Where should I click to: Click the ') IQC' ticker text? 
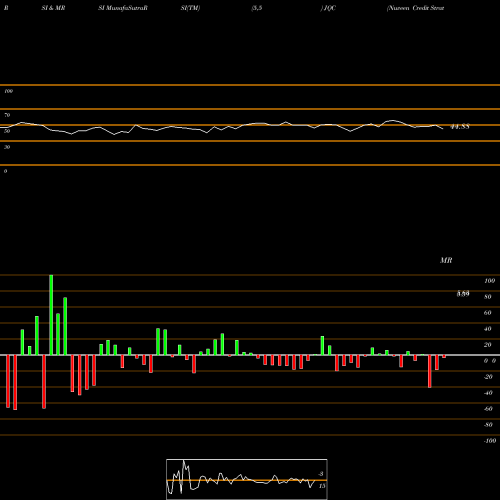(328, 8)
